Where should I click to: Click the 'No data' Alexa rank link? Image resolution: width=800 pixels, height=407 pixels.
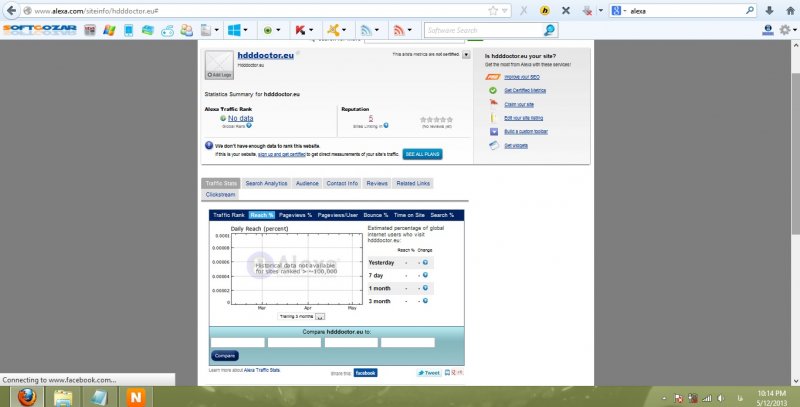(x=240, y=118)
